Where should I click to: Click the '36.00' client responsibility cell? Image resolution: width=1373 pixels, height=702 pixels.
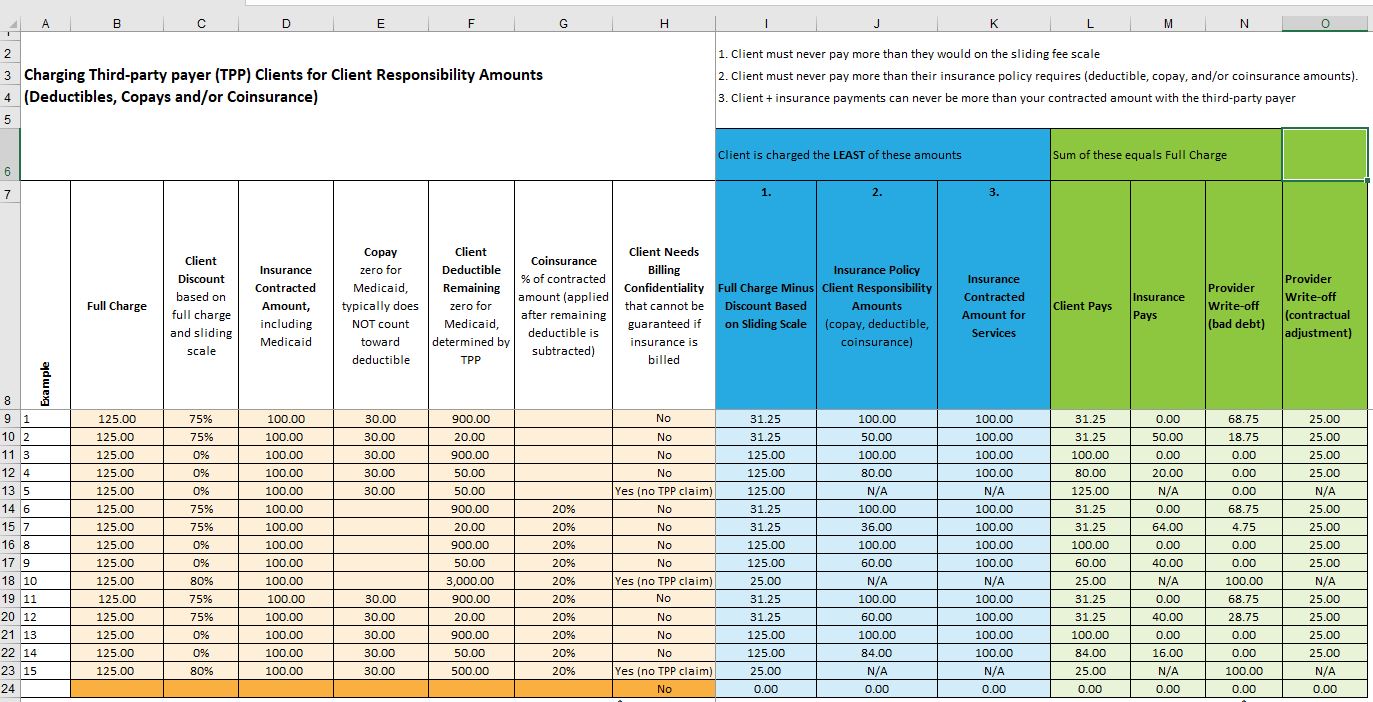coord(877,527)
